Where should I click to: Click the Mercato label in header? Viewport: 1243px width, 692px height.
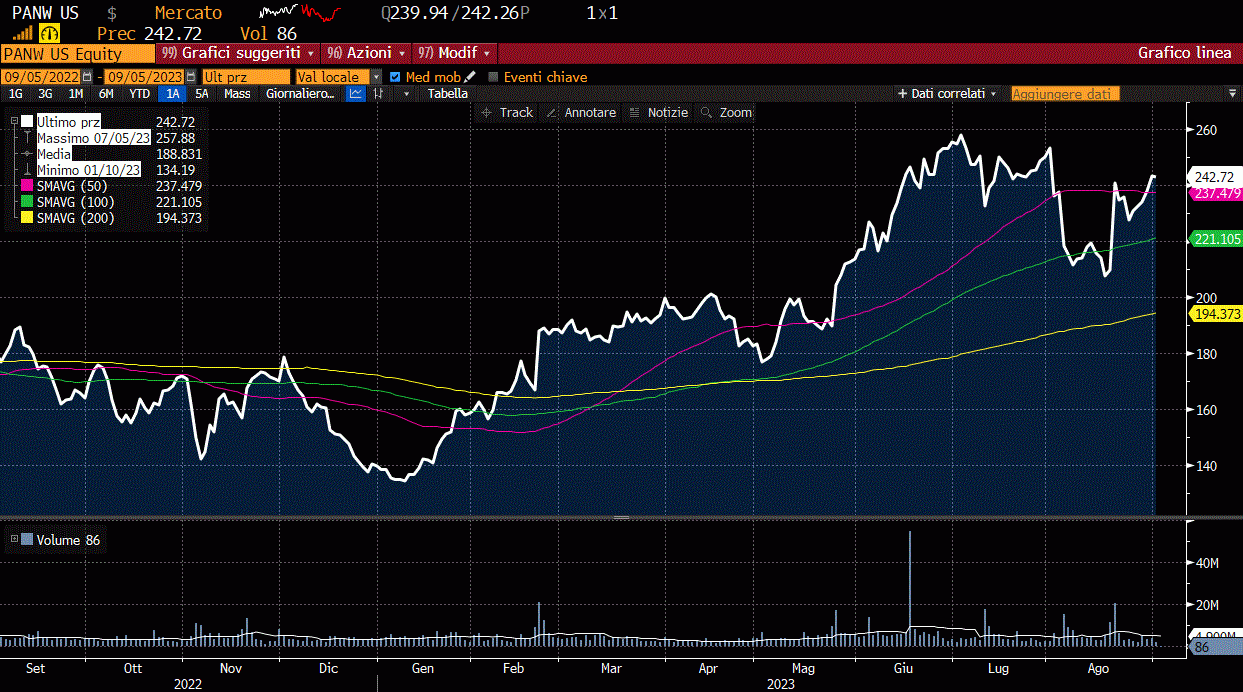coord(189,13)
